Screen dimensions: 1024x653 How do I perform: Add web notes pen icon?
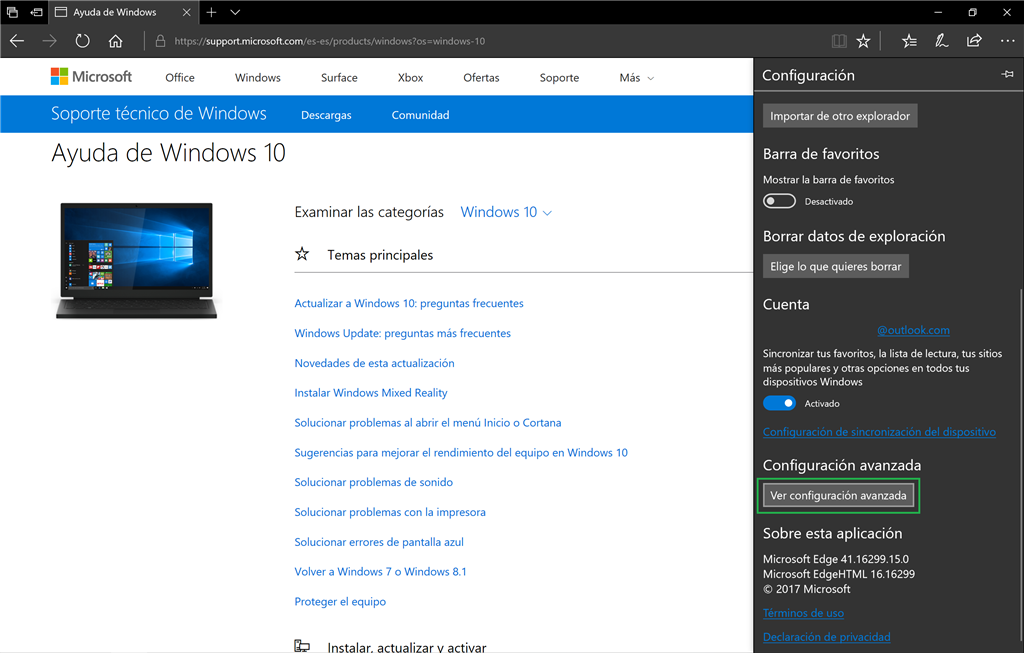coord(941,41)
